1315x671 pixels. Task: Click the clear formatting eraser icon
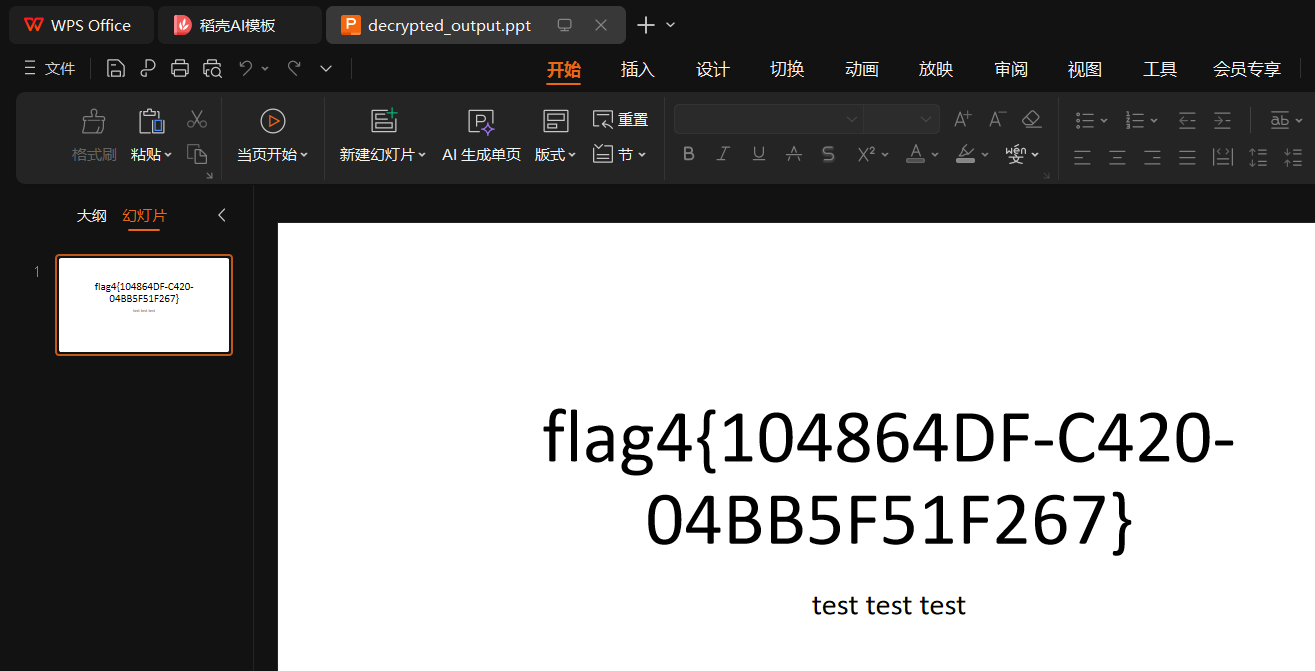point(1032,119)
